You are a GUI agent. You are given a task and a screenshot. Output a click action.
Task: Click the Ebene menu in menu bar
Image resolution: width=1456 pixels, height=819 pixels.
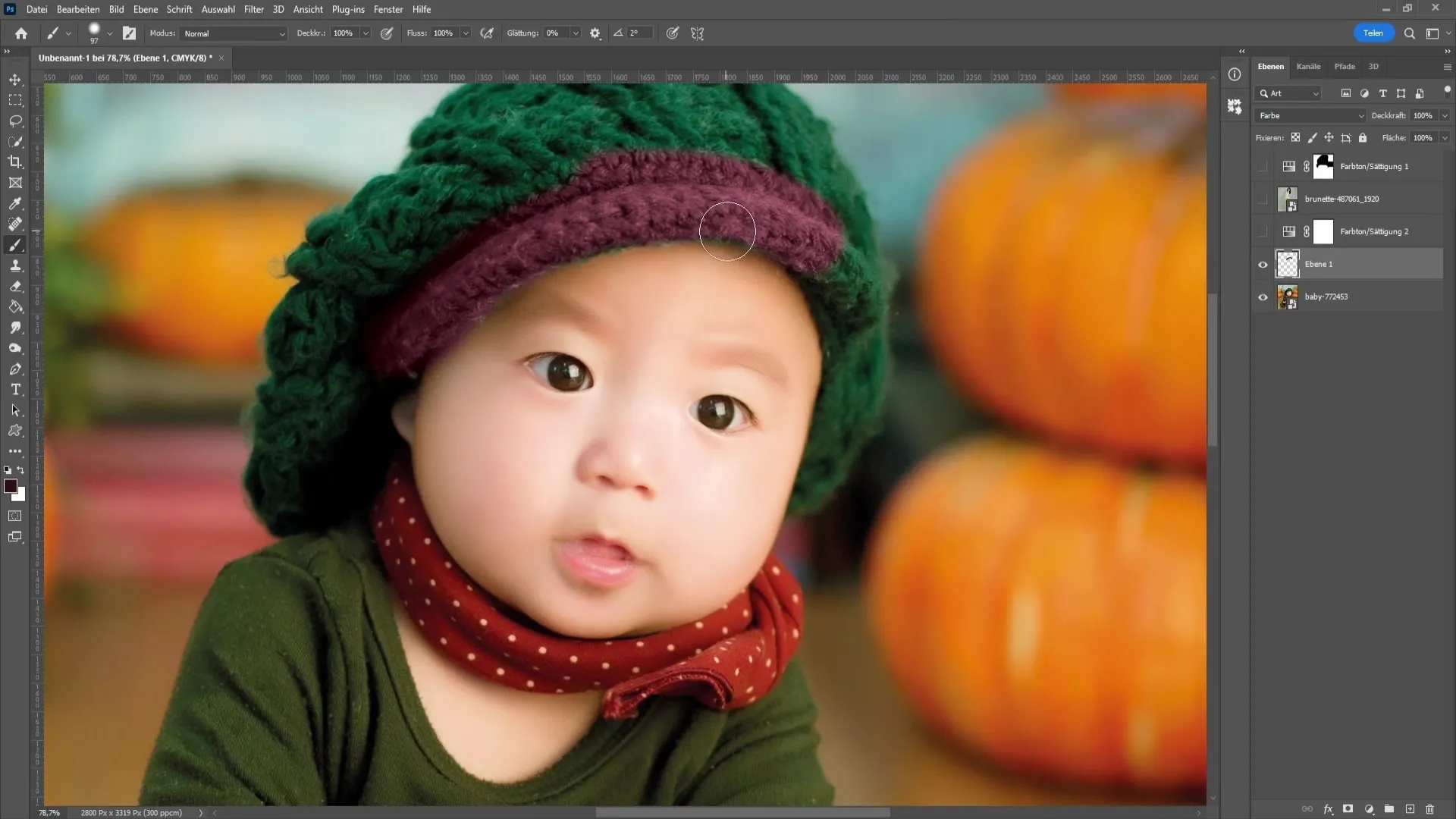pos(144,9)
